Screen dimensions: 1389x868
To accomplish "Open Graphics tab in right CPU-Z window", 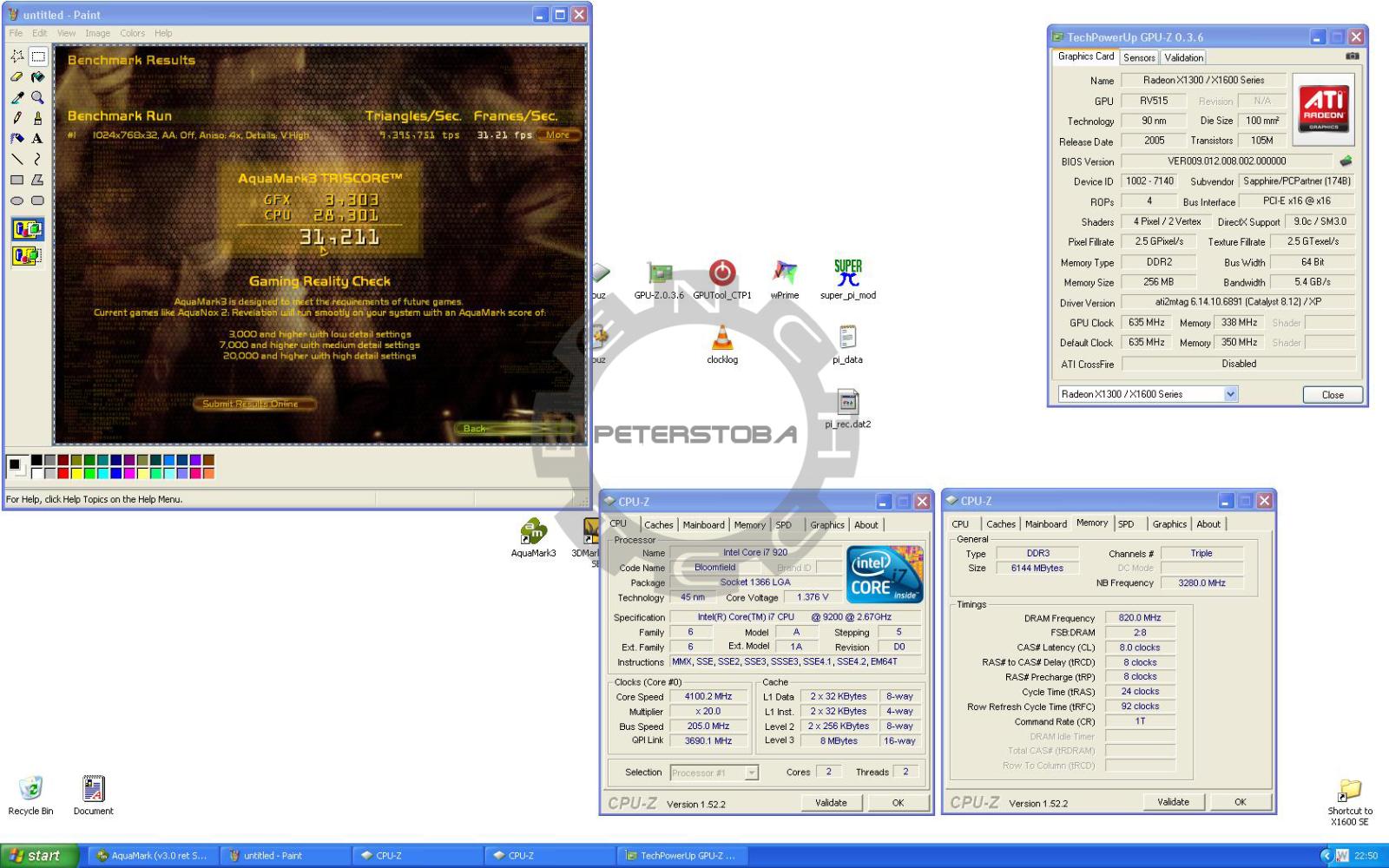I will pyautogui.click(x=1169, y=524).
